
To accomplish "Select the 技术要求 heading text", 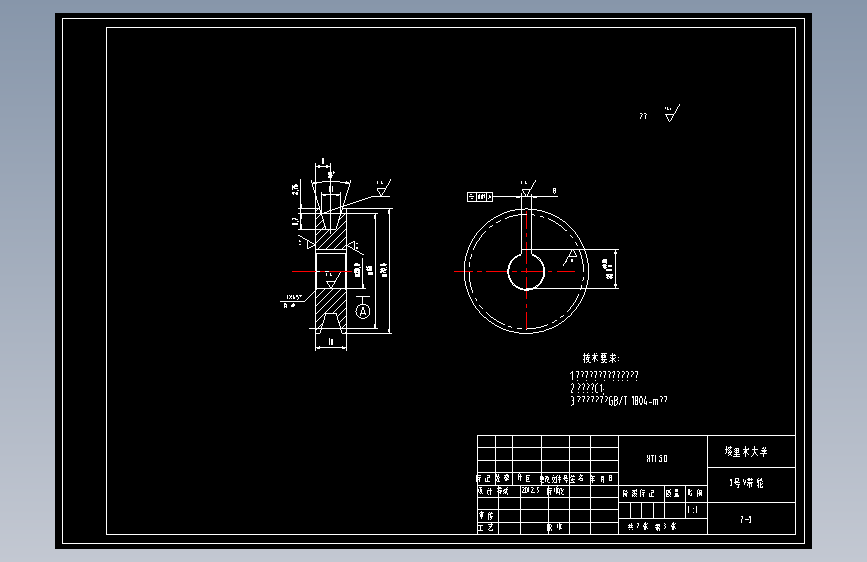I will (x=601, y=358).
